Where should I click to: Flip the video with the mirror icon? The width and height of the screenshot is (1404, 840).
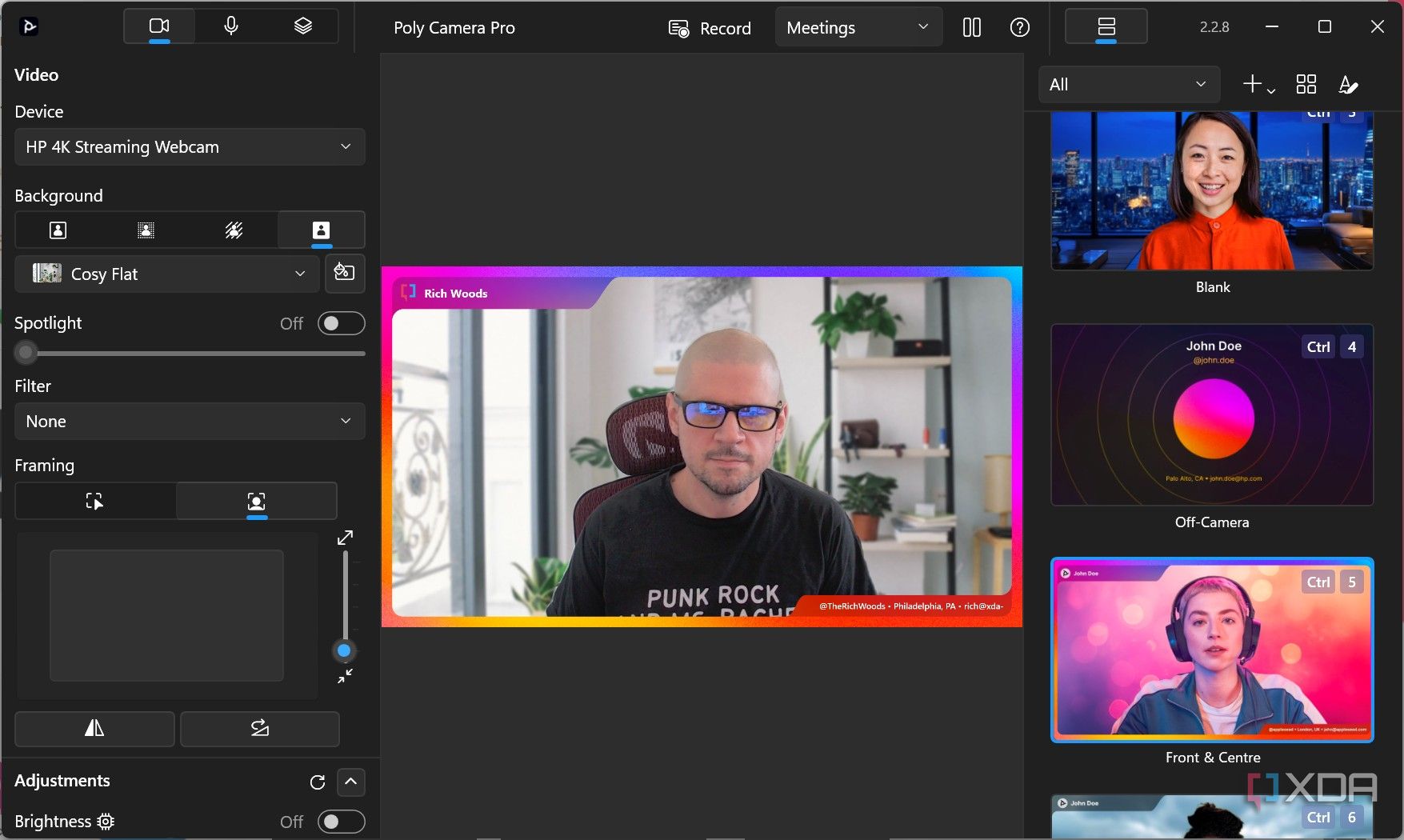94,728
